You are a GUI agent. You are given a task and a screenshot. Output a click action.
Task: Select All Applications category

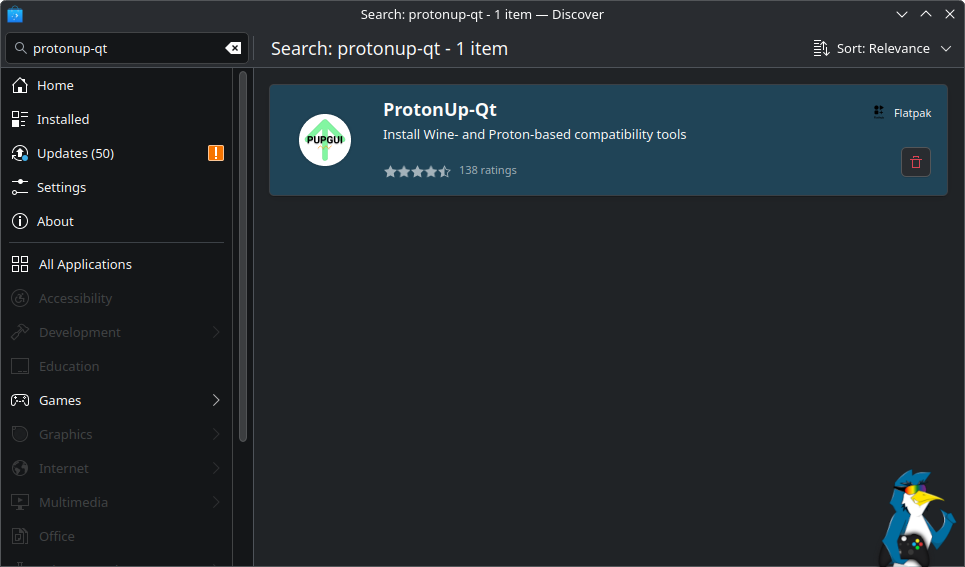(x=85, y=264)
